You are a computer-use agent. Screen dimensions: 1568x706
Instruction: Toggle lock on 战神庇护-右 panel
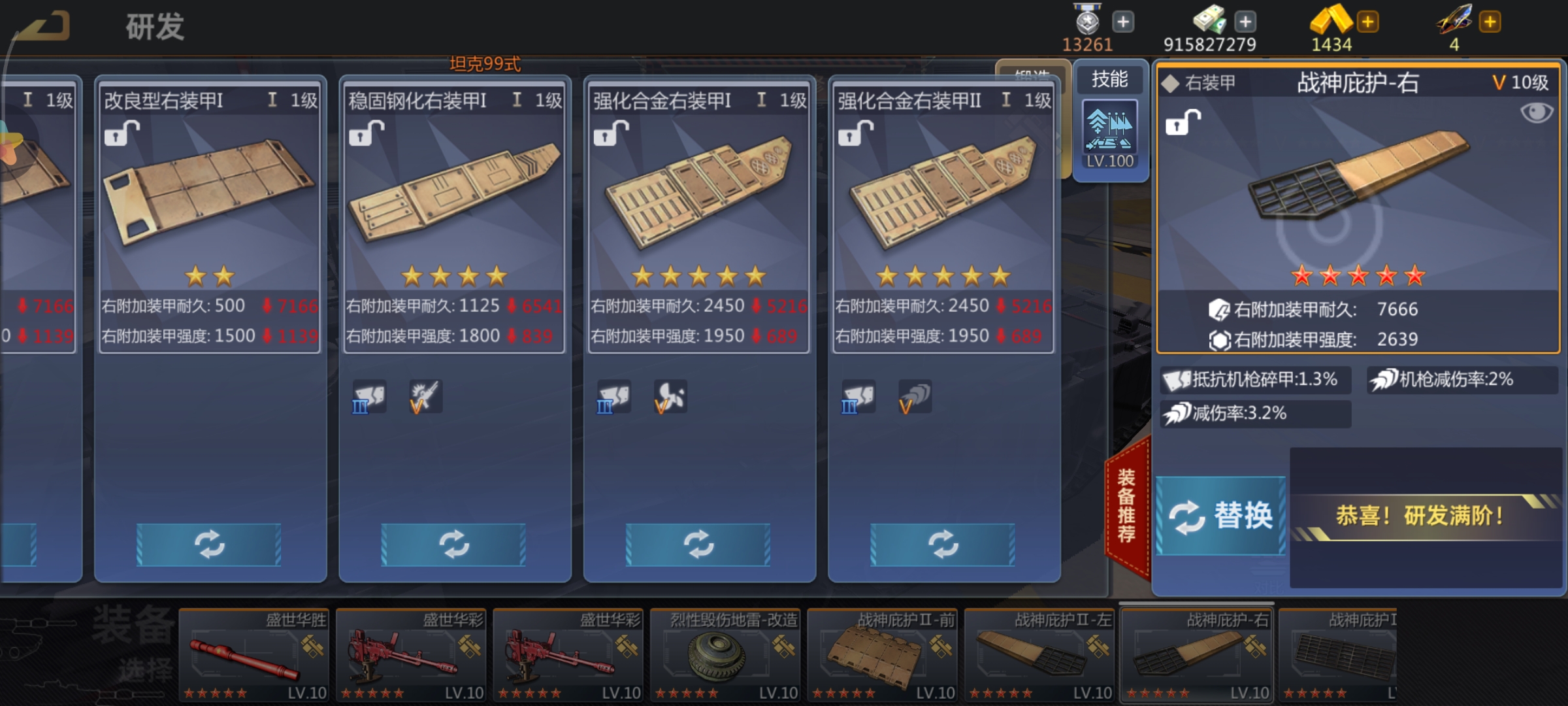[x=1183, y=122]
